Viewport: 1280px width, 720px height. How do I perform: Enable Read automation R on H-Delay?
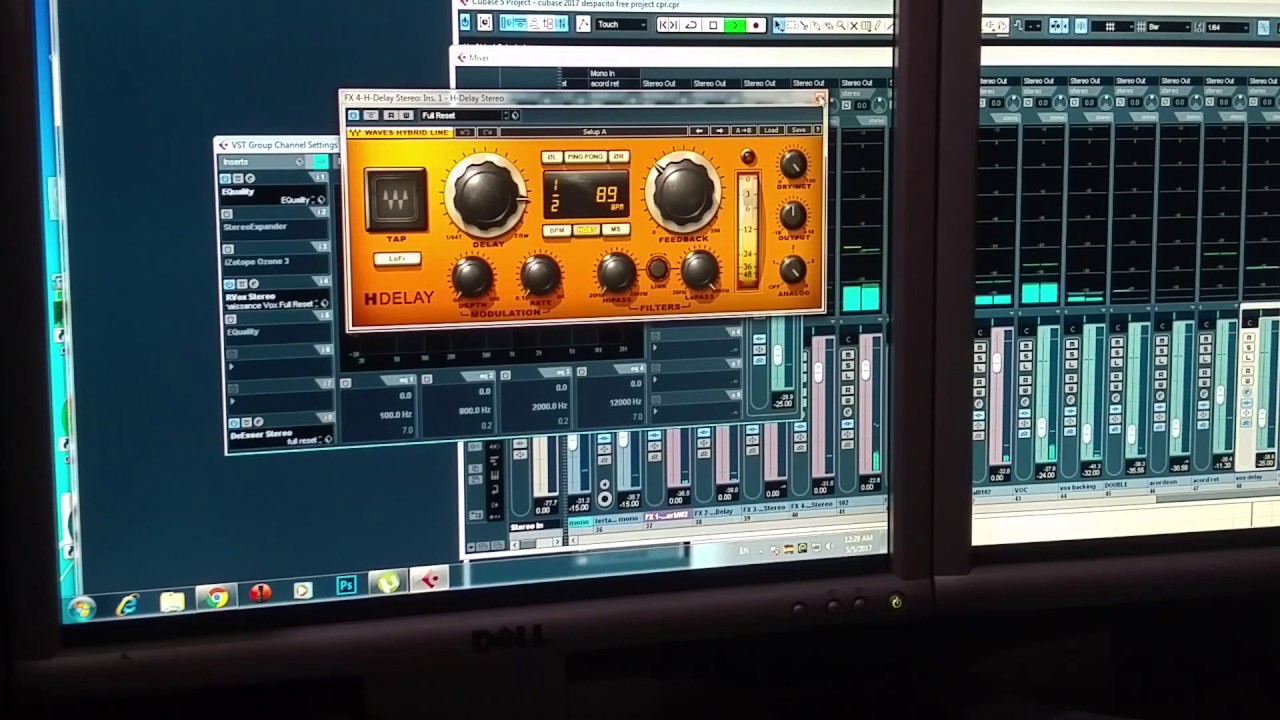[391, 115]
